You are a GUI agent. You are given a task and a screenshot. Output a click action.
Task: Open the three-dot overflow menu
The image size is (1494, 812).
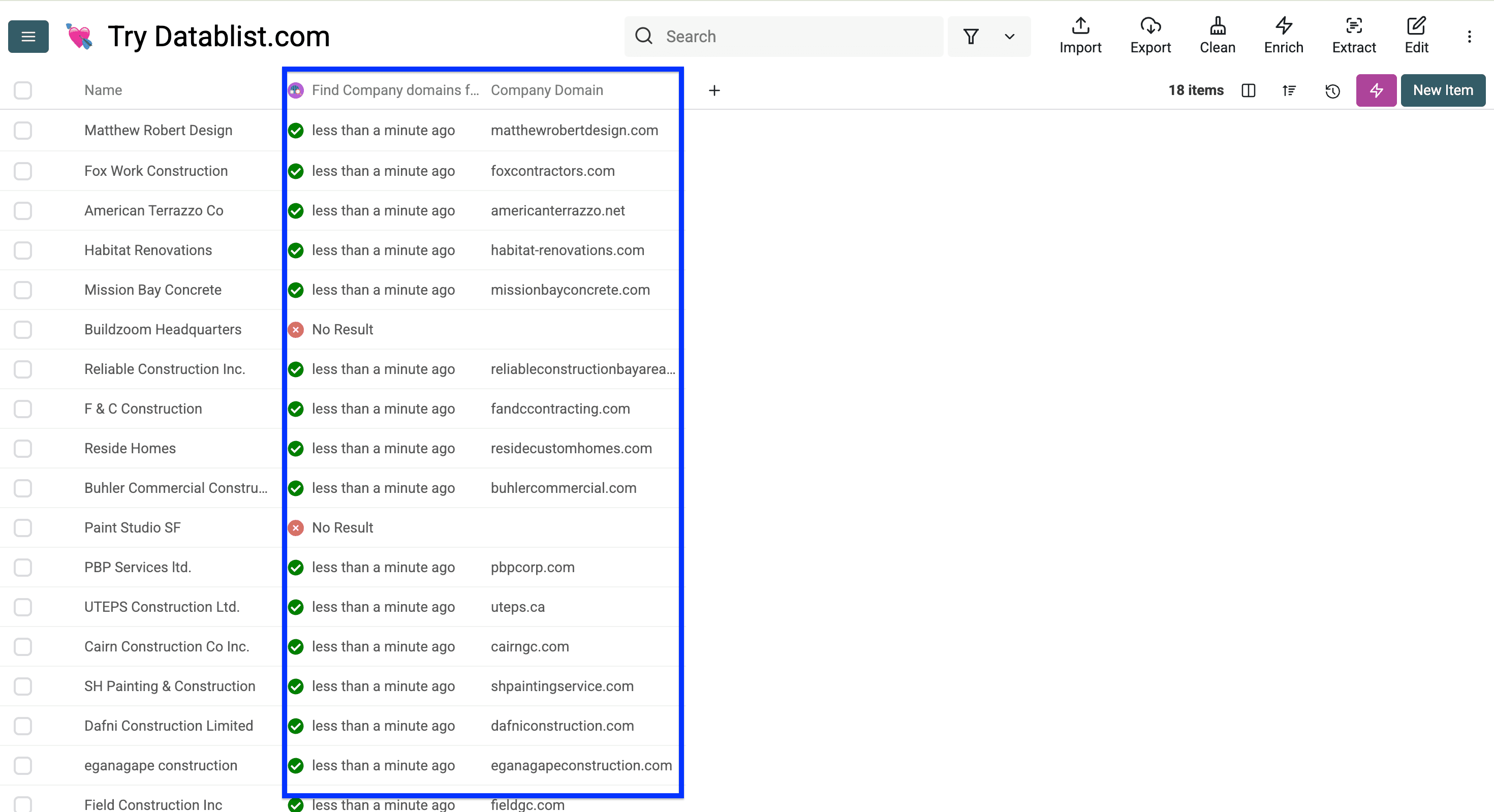pos(1470,36)
